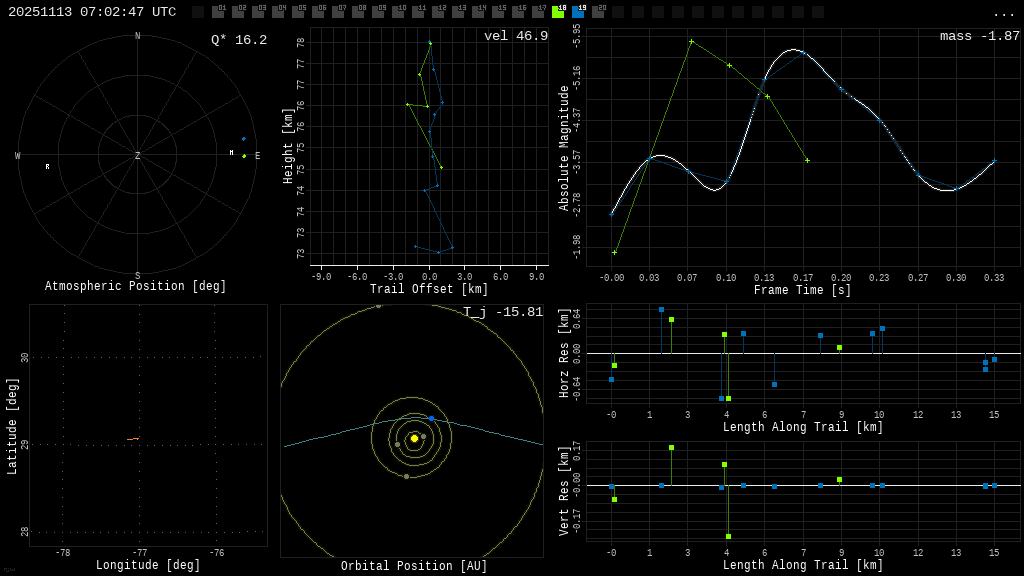
Task: Click the T_j -15.81 readout
Action: pyautogui.click(x=503, y=312)
